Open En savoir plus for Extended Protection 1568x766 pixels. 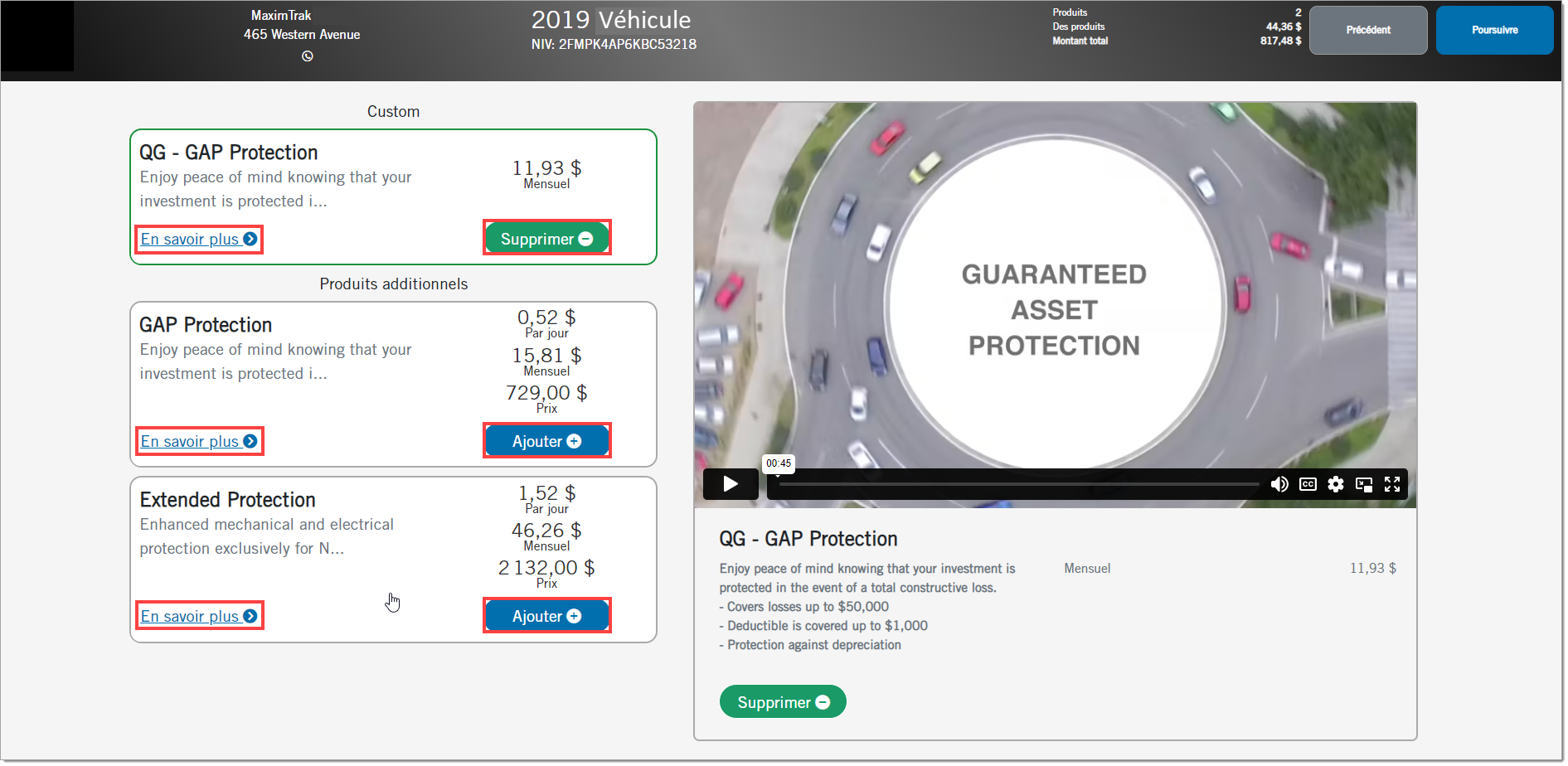click(199, 617)
